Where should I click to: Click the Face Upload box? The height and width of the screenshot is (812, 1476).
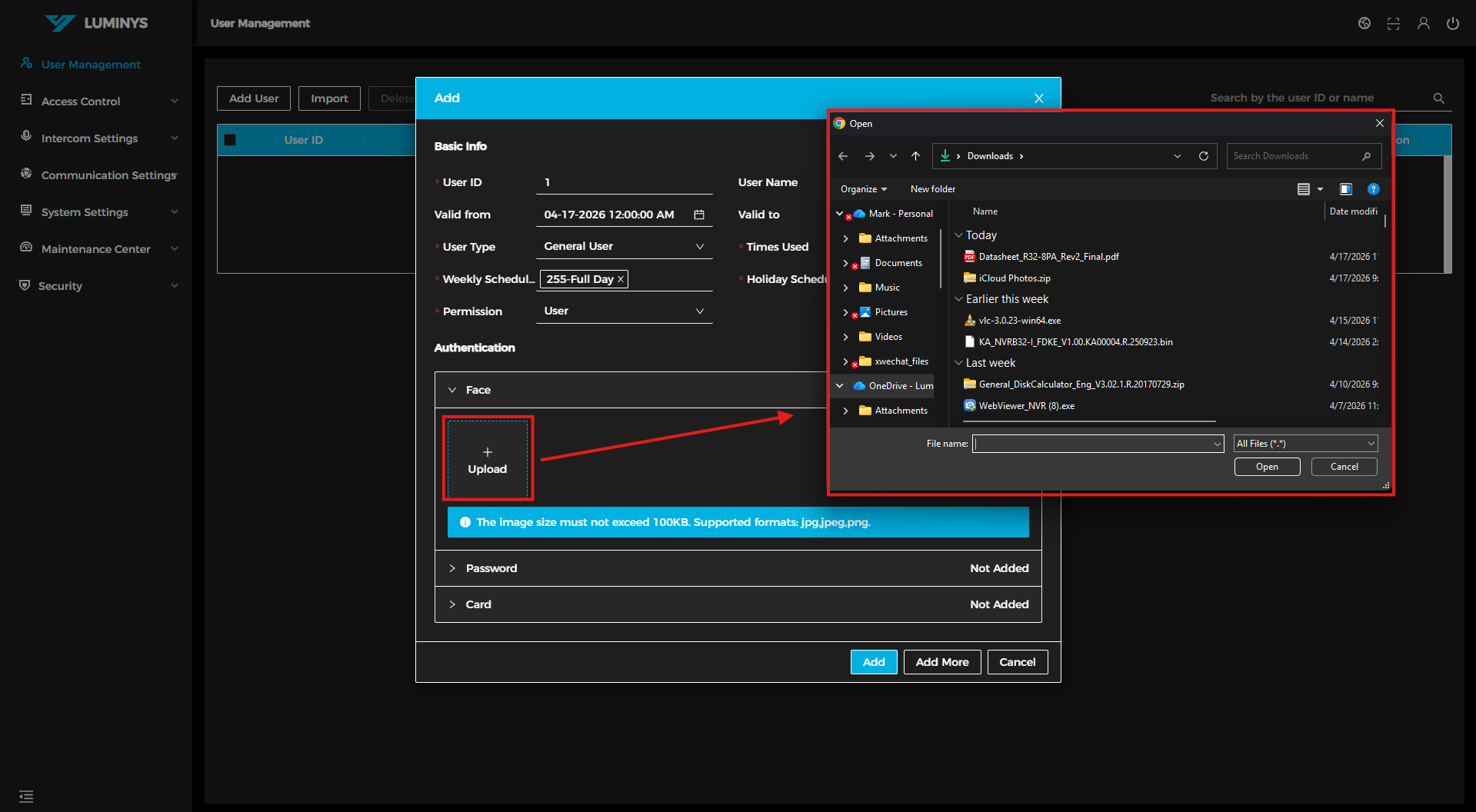coord(488,459)
